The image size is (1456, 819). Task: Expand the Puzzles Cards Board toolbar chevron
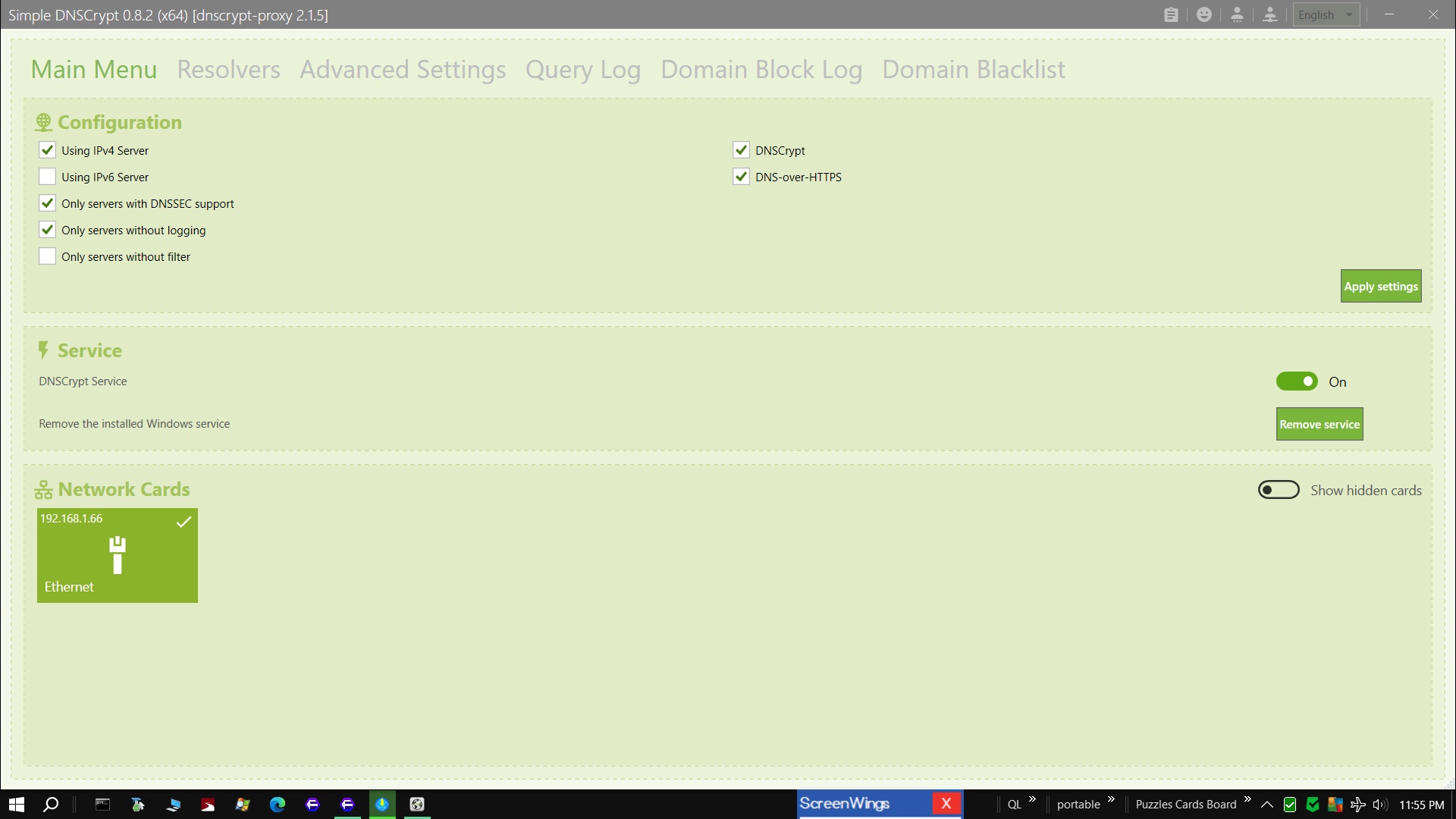(1247, 799)
